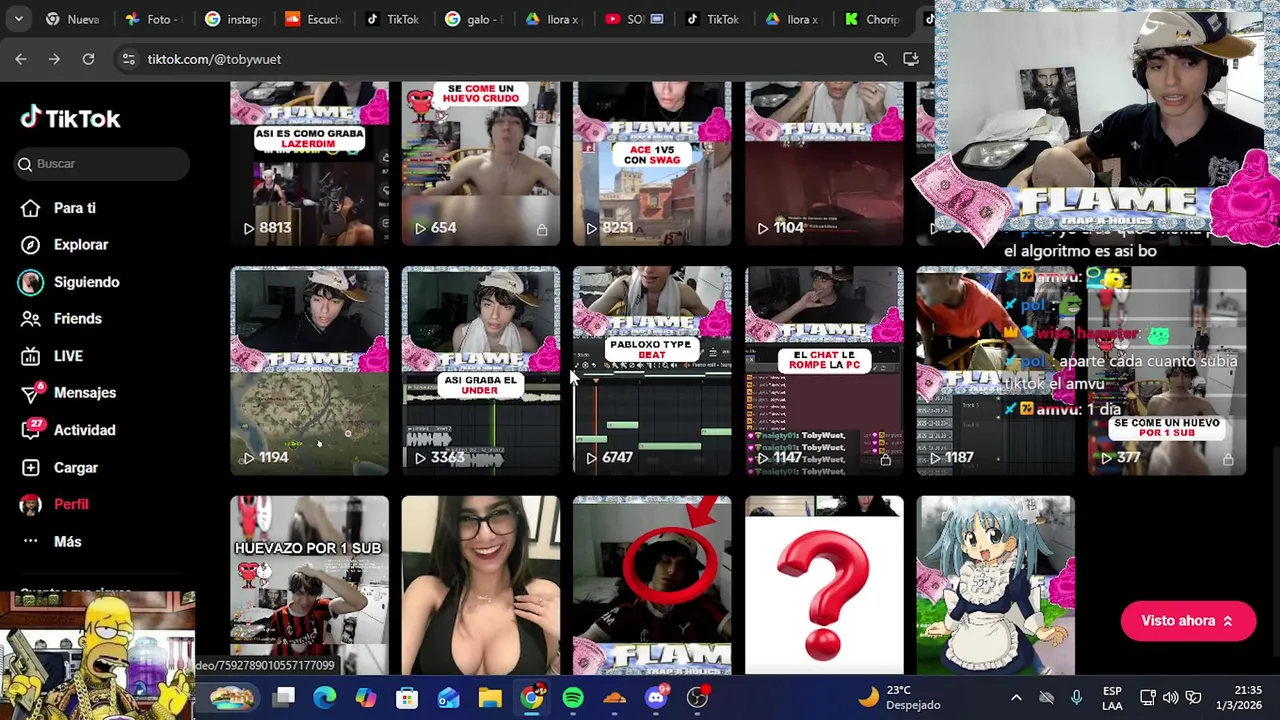
Task: Launch Microsoft Edge from taskbar
Action: [x=325, y=697]
